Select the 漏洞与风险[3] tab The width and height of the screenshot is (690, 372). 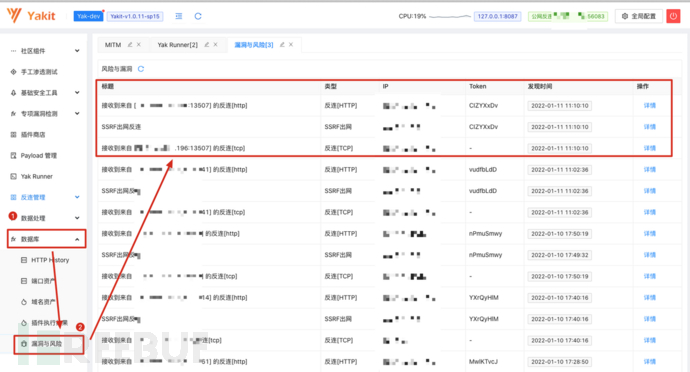coord(254,45)
